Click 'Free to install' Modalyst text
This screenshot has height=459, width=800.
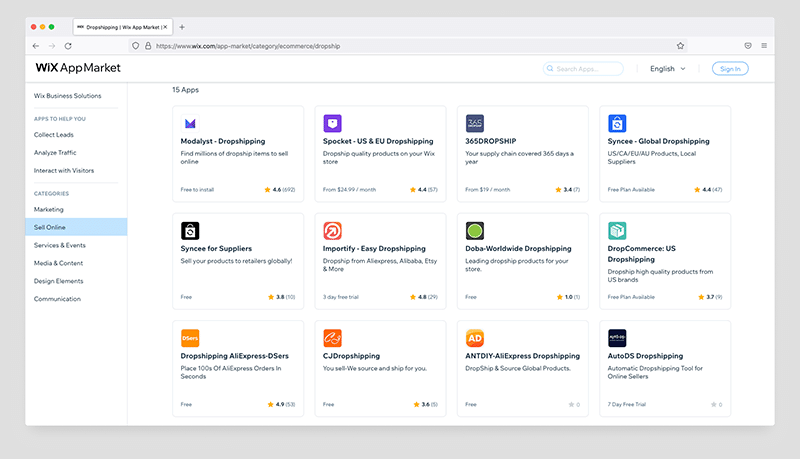coord(197,190)
